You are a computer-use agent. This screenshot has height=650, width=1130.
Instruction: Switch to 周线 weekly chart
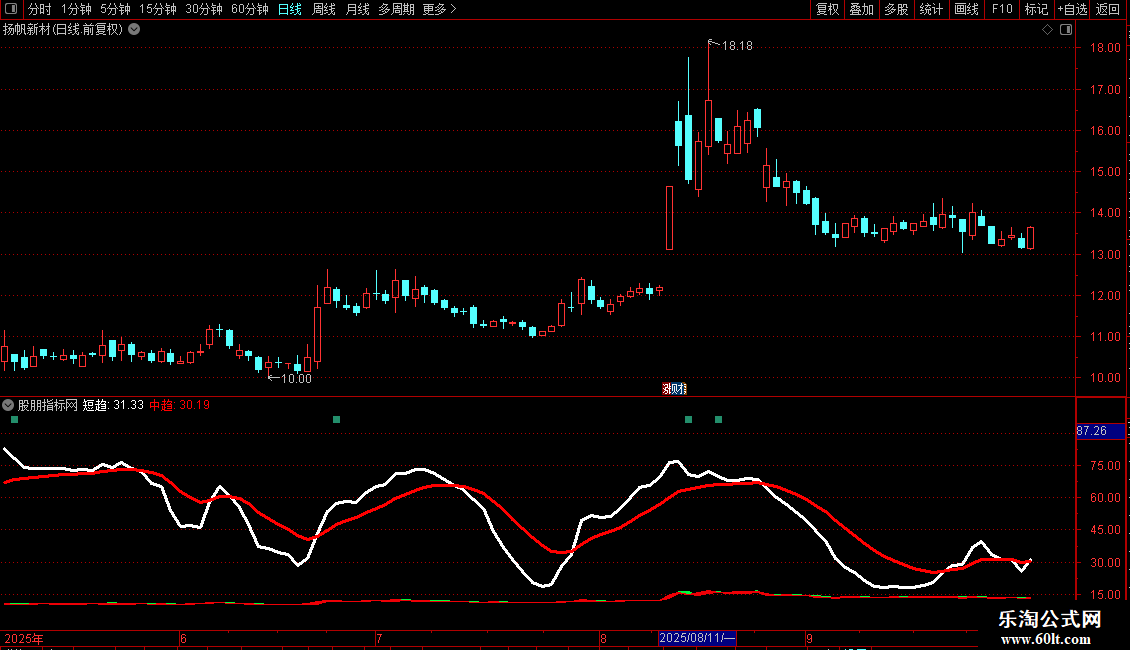coord(324,9)
